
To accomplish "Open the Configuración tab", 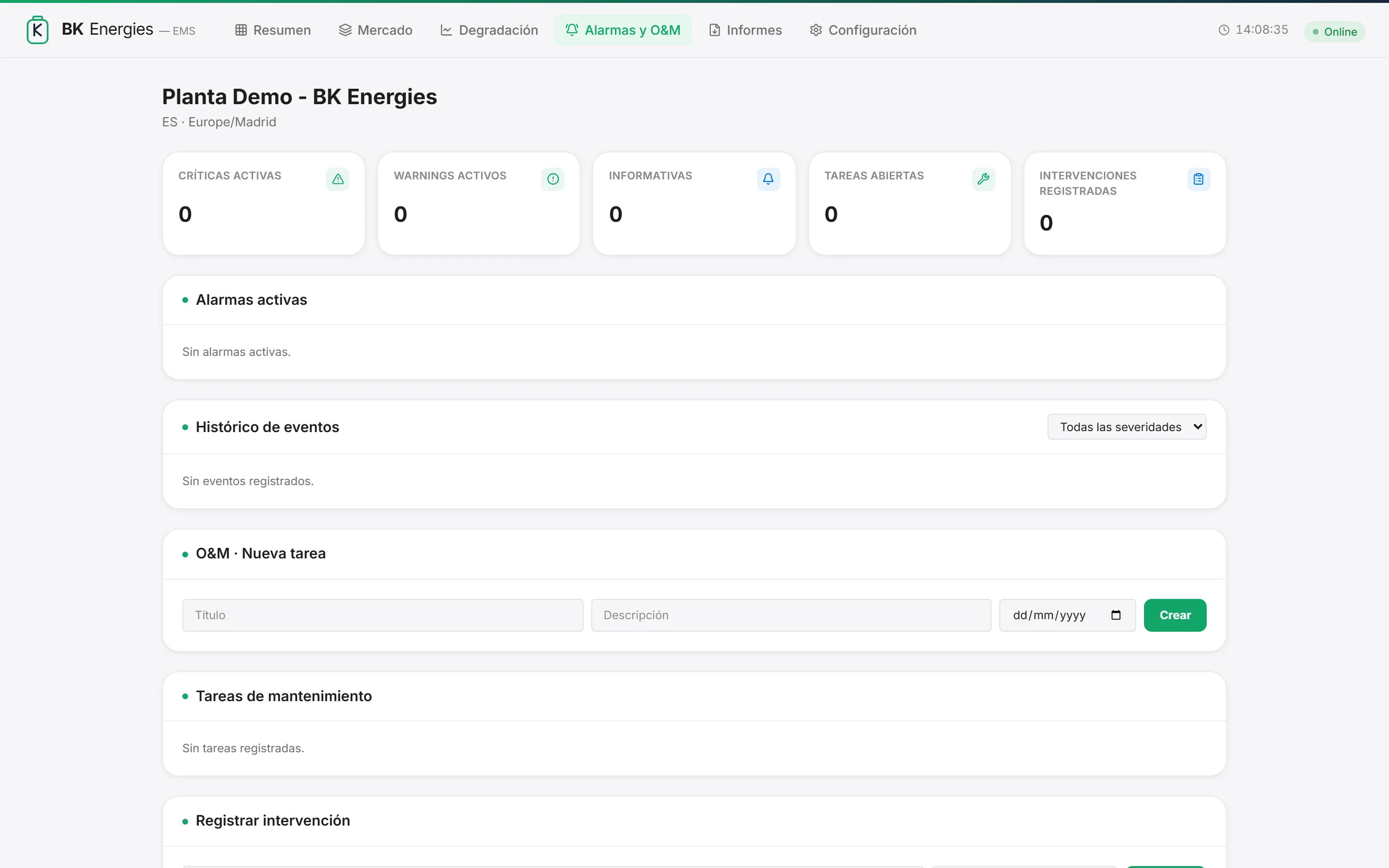I will (863, 30).
